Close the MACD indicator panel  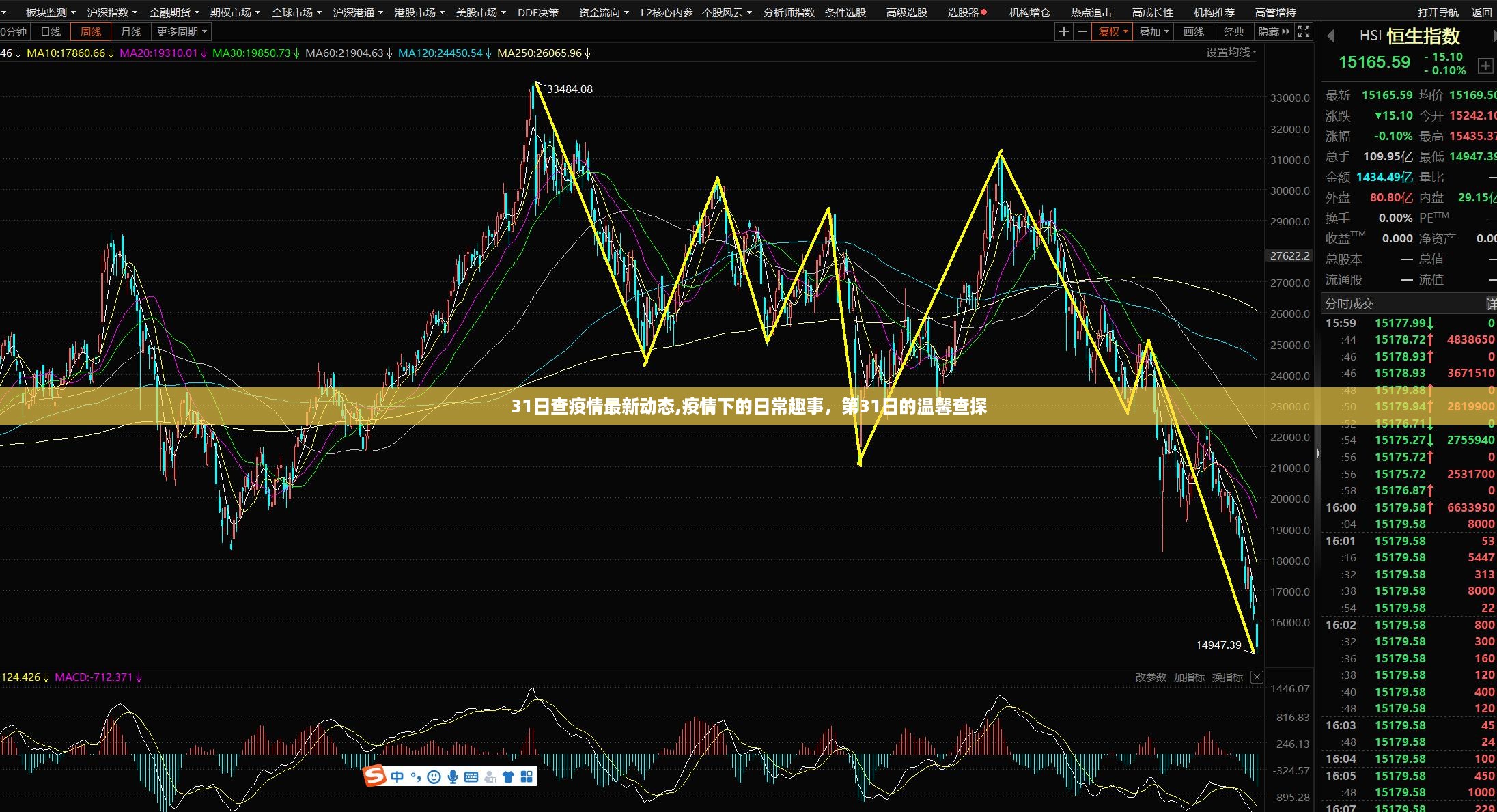tap(1257, 677)
